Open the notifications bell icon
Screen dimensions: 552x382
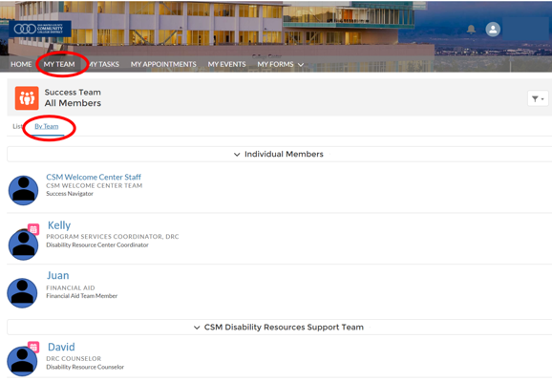(x=471, y=30)
